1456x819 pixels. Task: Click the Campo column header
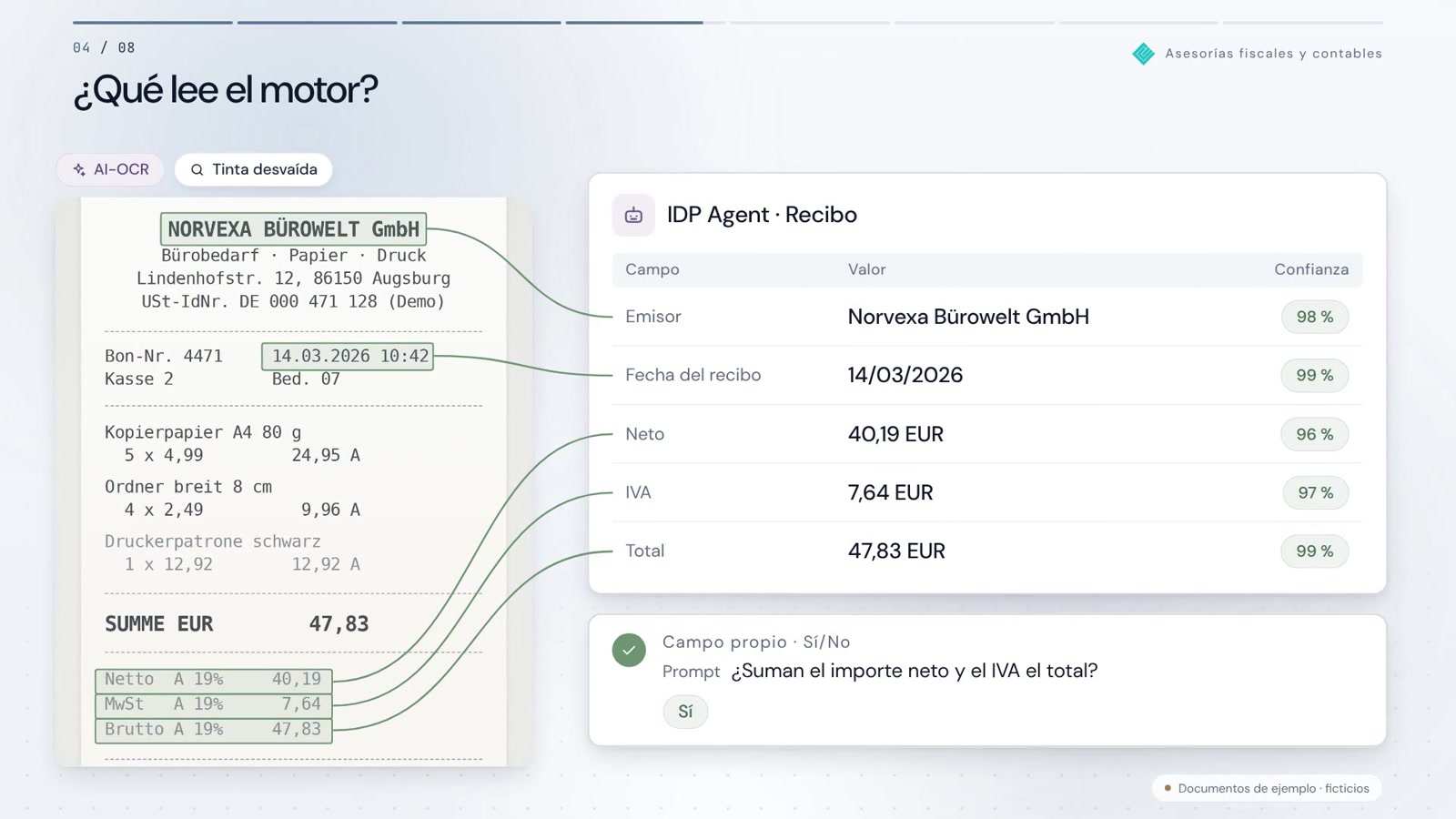click(x=652, y=269)
